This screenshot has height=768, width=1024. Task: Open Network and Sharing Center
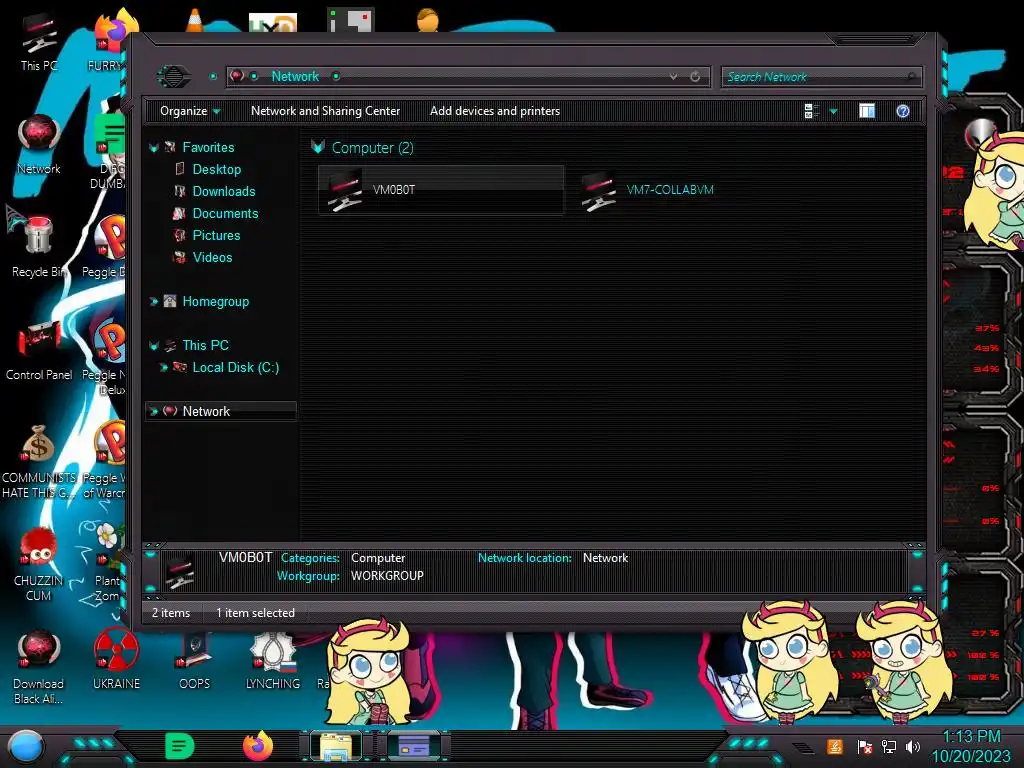325,111
